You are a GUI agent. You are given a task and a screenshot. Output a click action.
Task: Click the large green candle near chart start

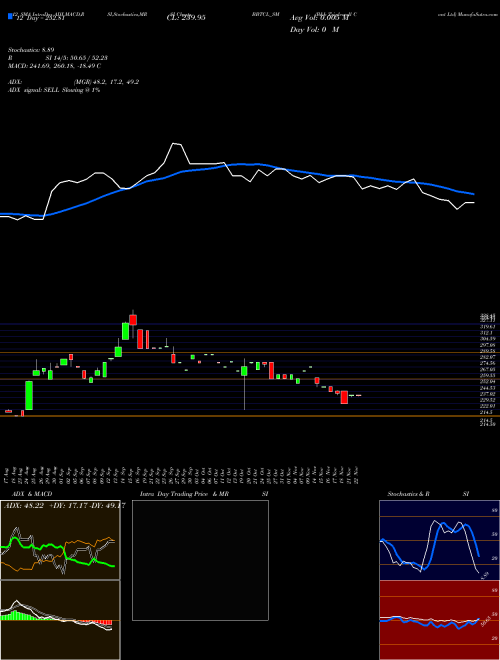click(29, 395)
